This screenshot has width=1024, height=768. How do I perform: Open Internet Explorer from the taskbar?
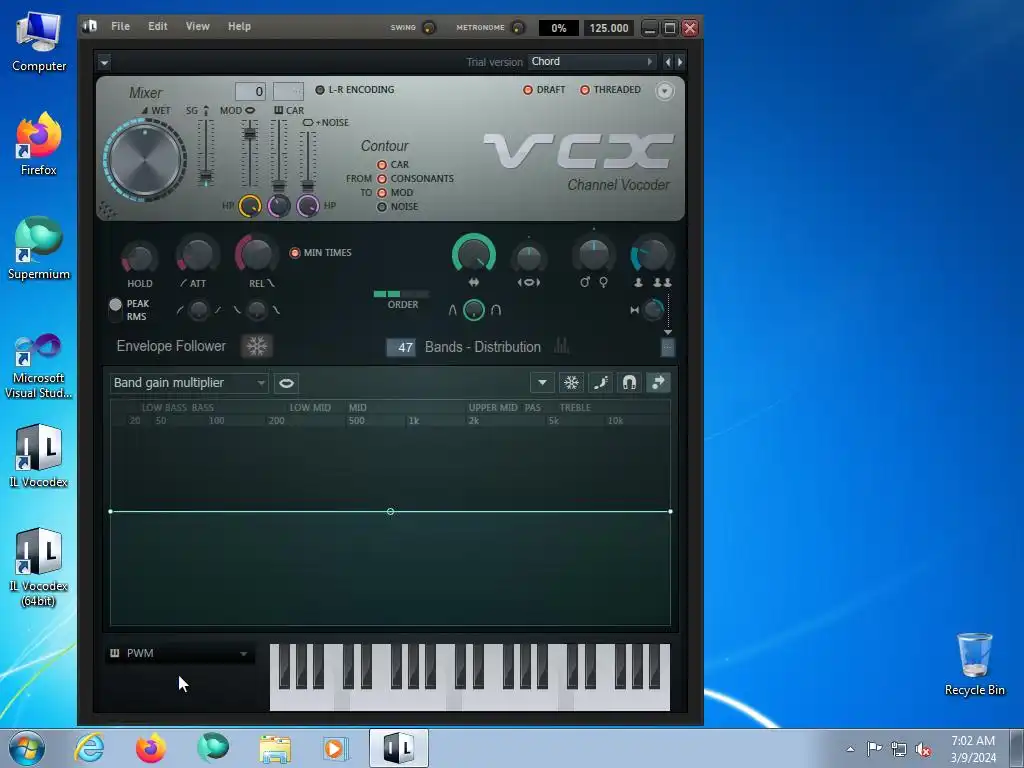coord(89,748)
